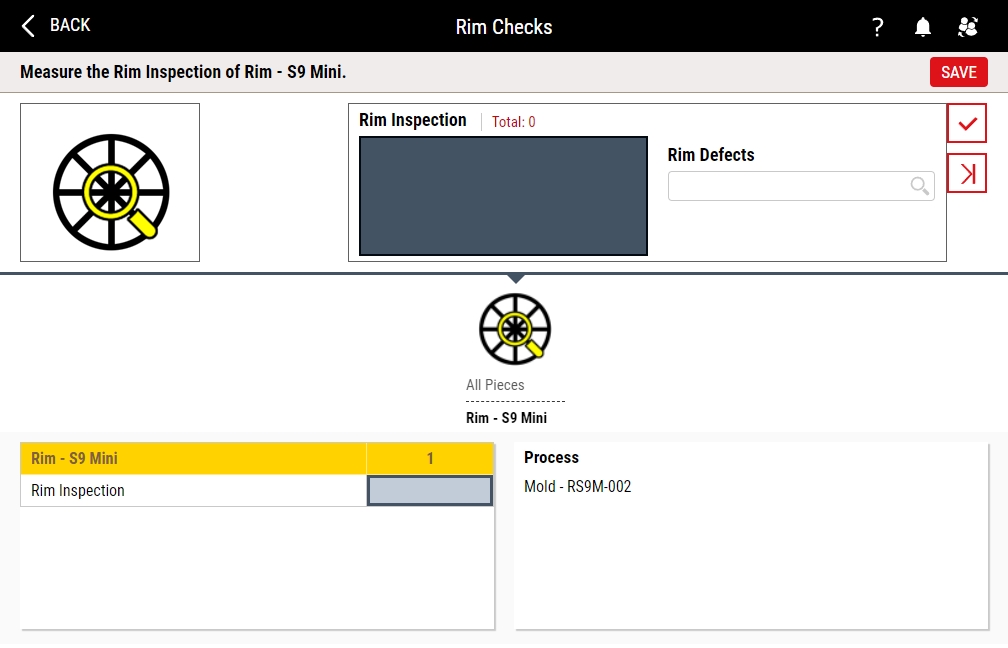Click magnifier icon in Rim Defects field
Screen dimensions: 1008x648
(919, 186)
